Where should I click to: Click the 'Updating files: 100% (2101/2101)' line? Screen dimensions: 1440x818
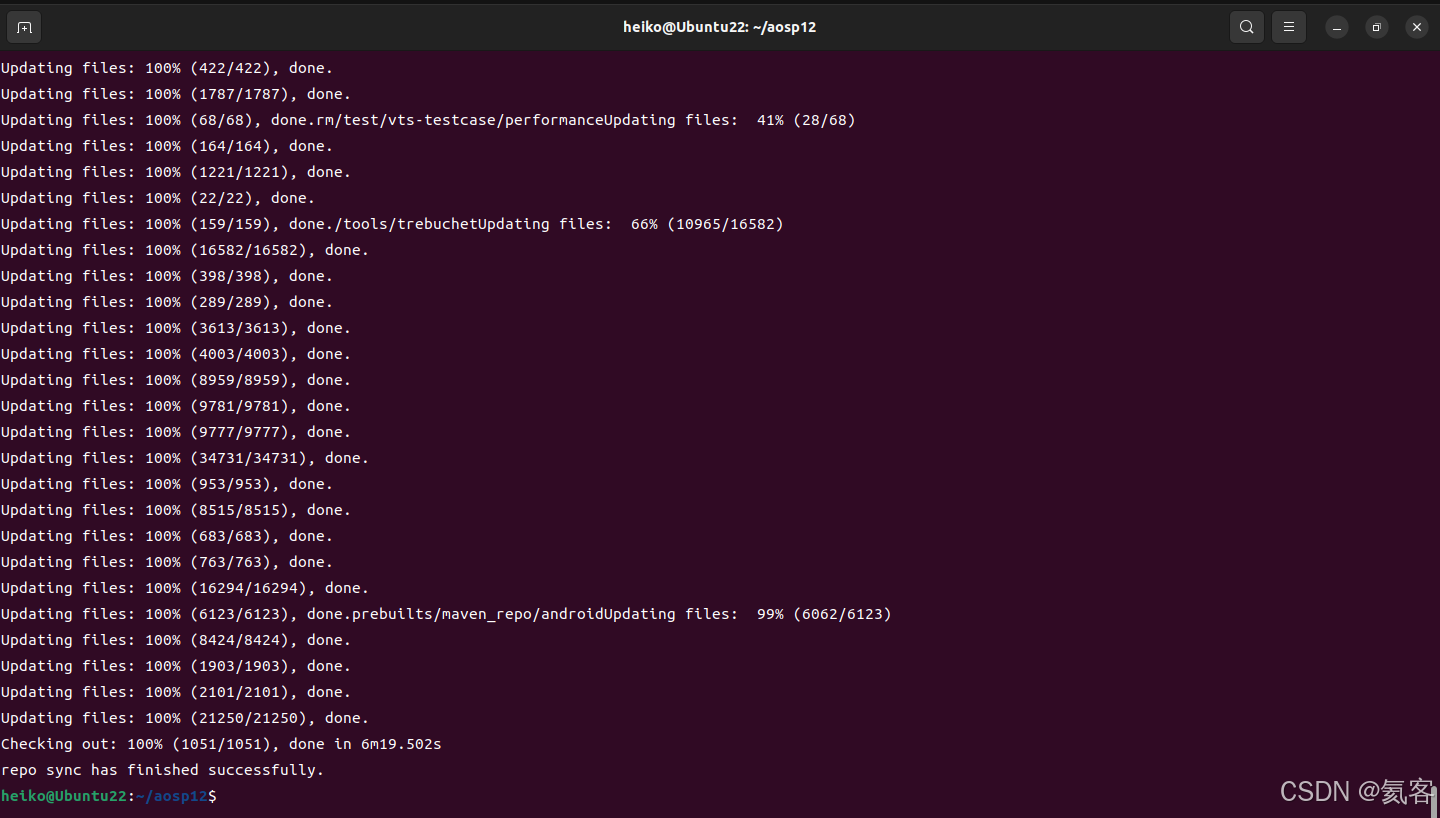coord(176,692)
